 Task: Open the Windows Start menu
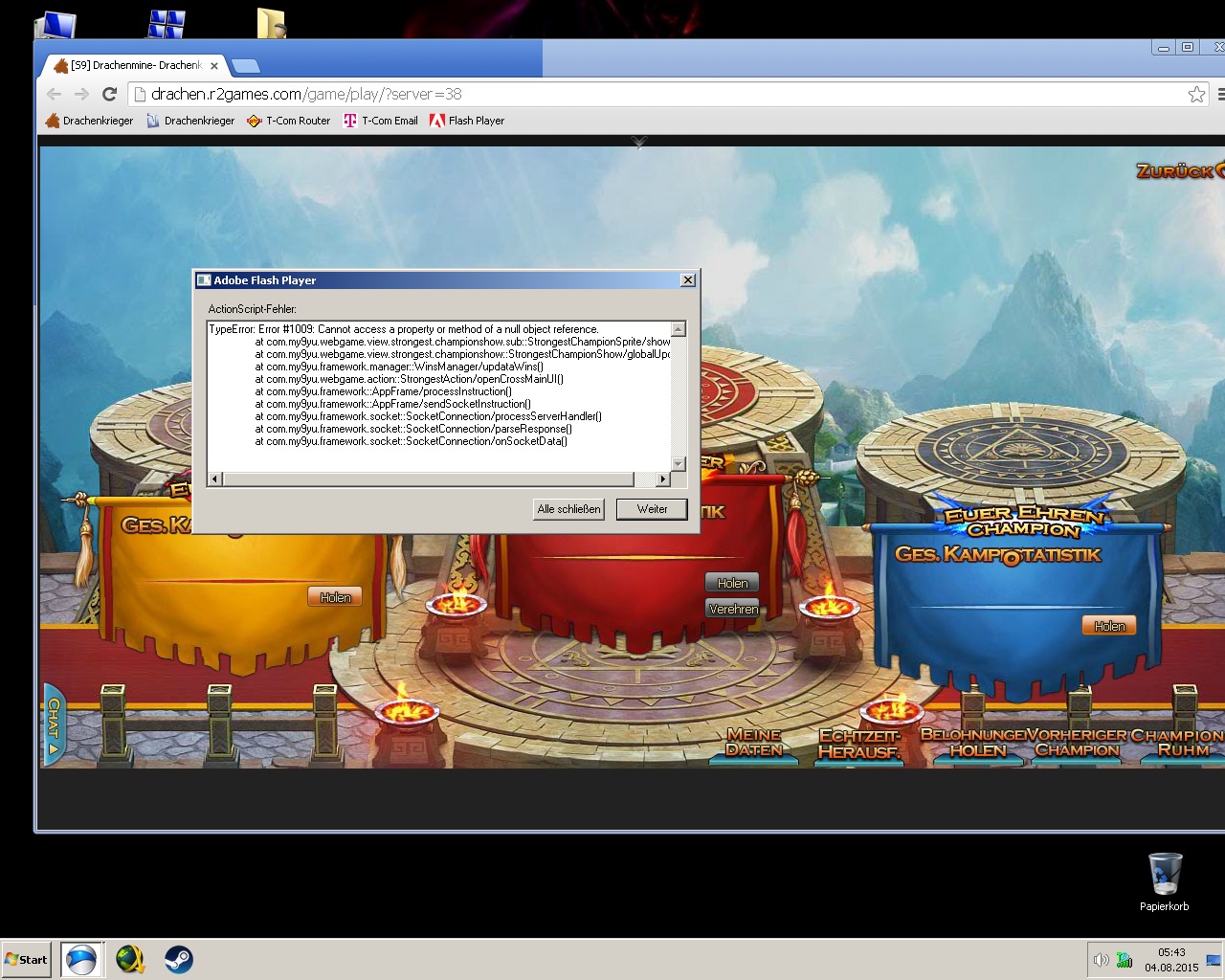click(27, 959)
